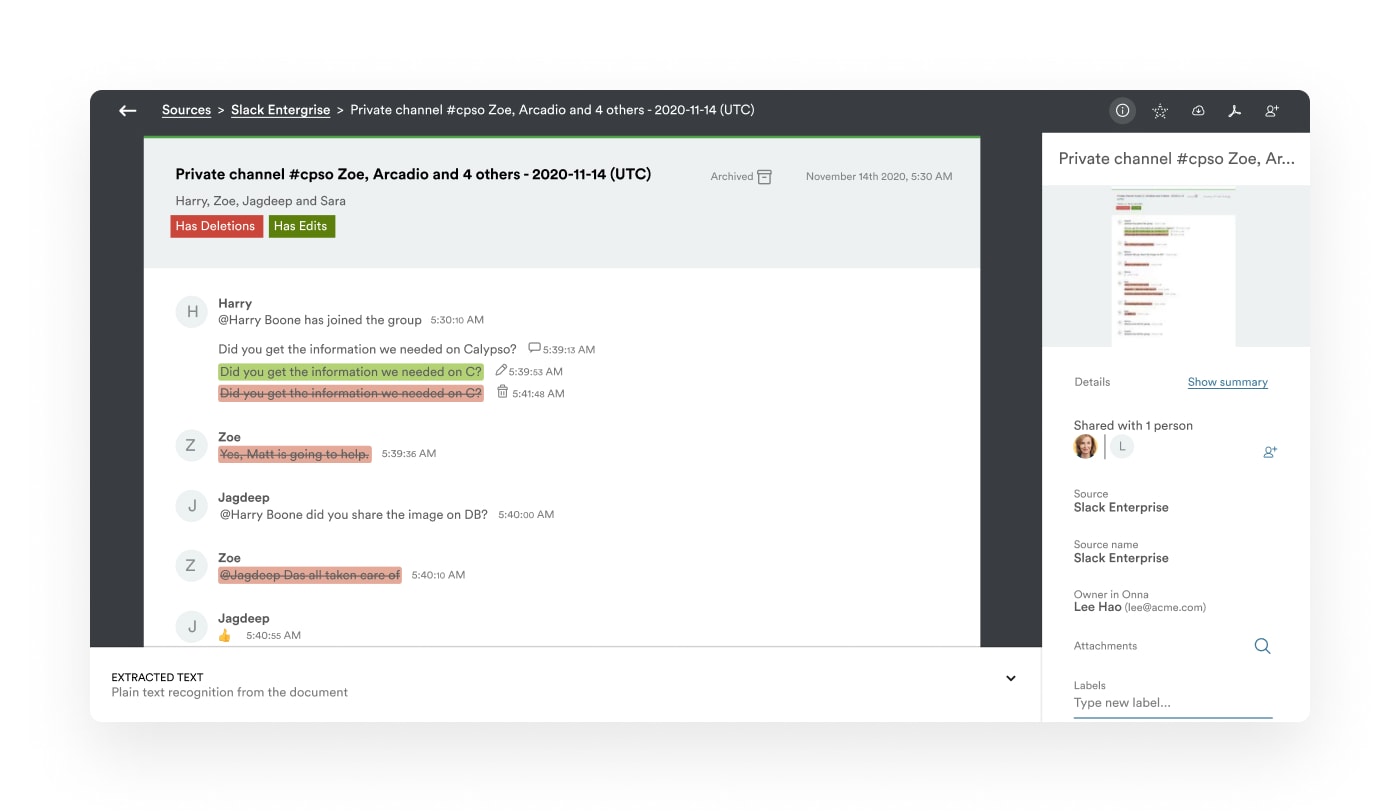This screenshot has height=812, width=1400.
Task: Click the Has Deletions tag
Action: click(216, 226)
